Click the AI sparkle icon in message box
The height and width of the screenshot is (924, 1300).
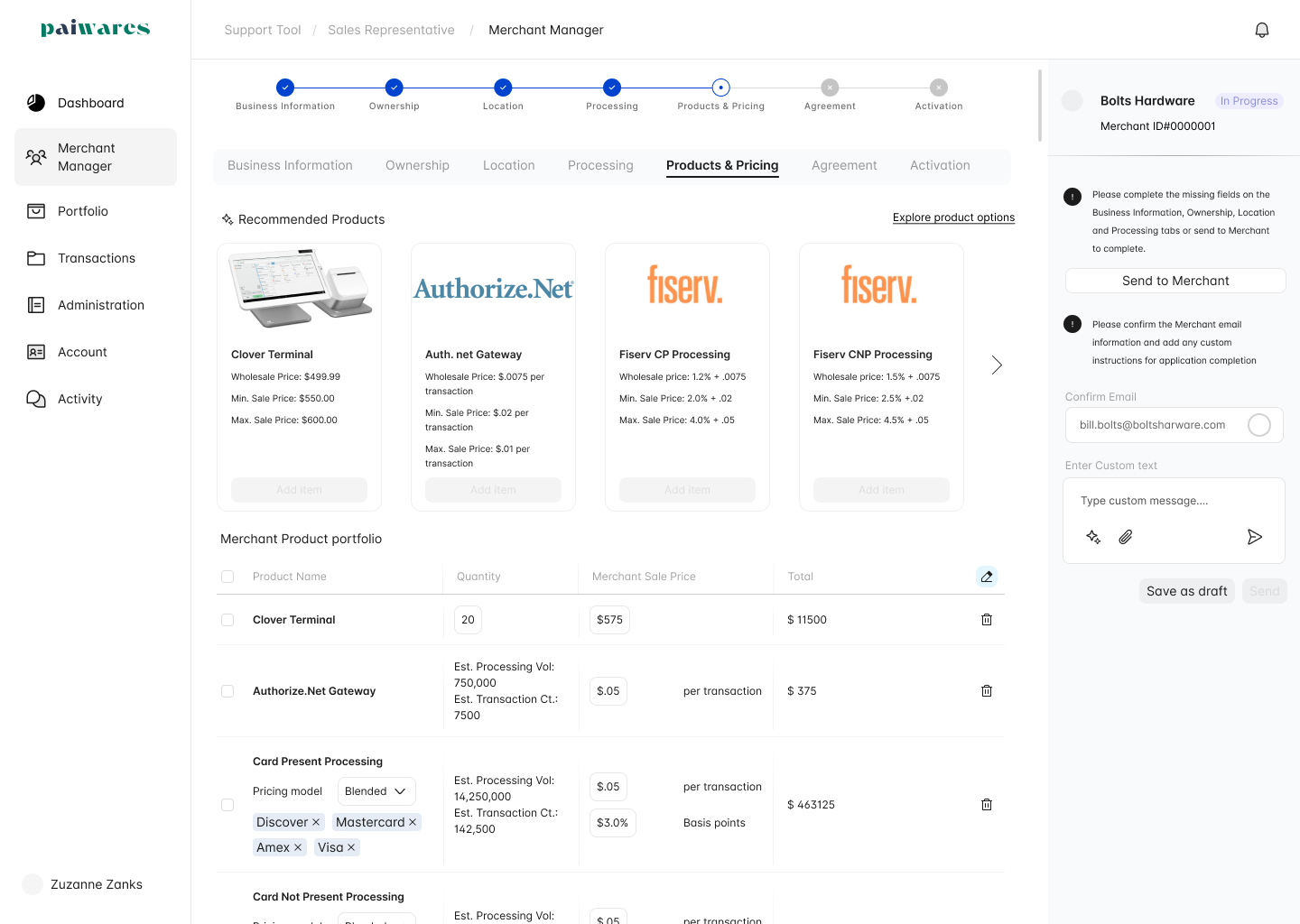pyautogui.click(x=1093, y=537)
